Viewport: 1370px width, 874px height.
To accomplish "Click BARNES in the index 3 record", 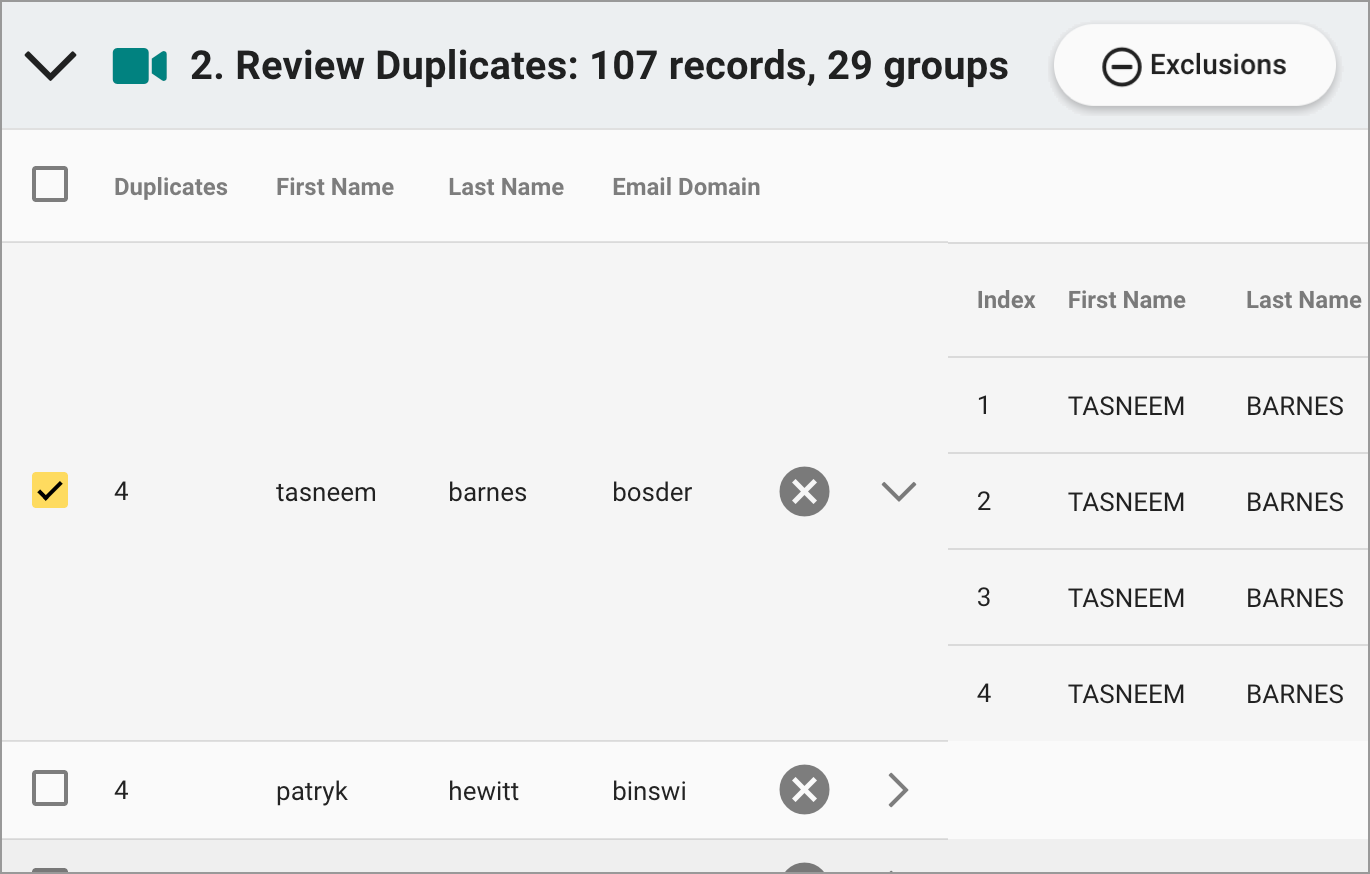I will pos(1295,598).
